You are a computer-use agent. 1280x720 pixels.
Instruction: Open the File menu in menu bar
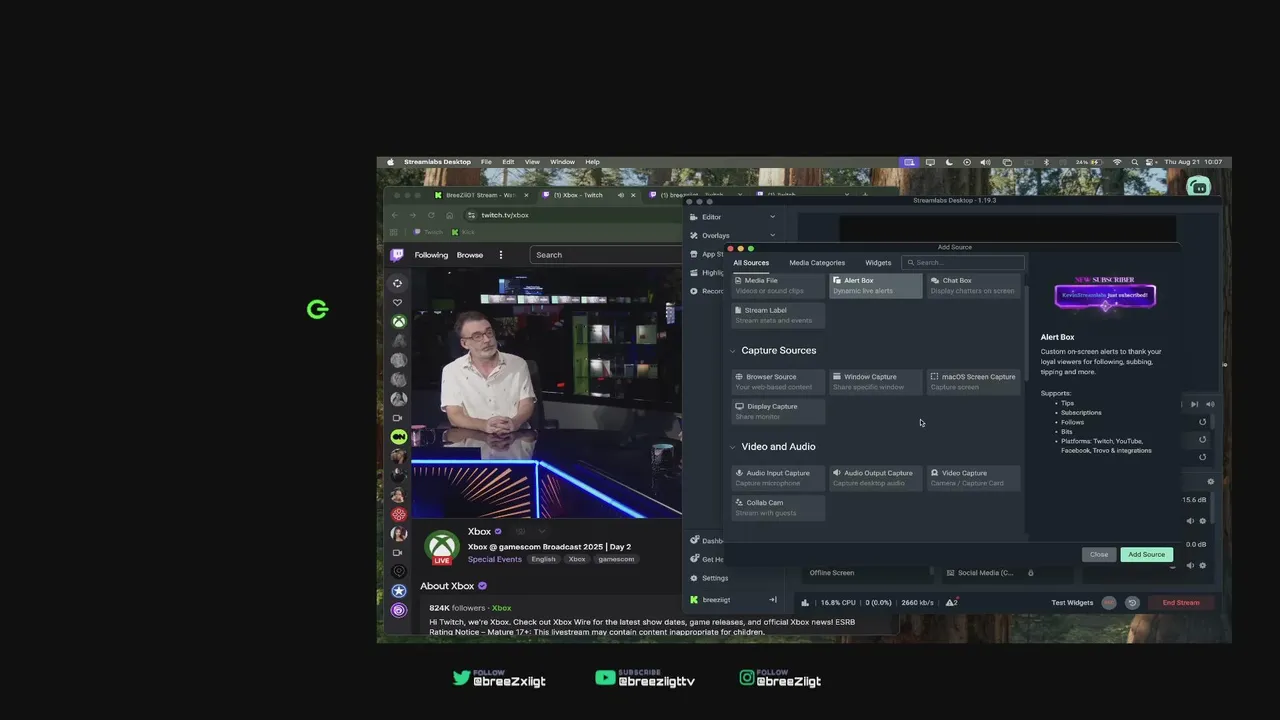[x=486, y=162]
